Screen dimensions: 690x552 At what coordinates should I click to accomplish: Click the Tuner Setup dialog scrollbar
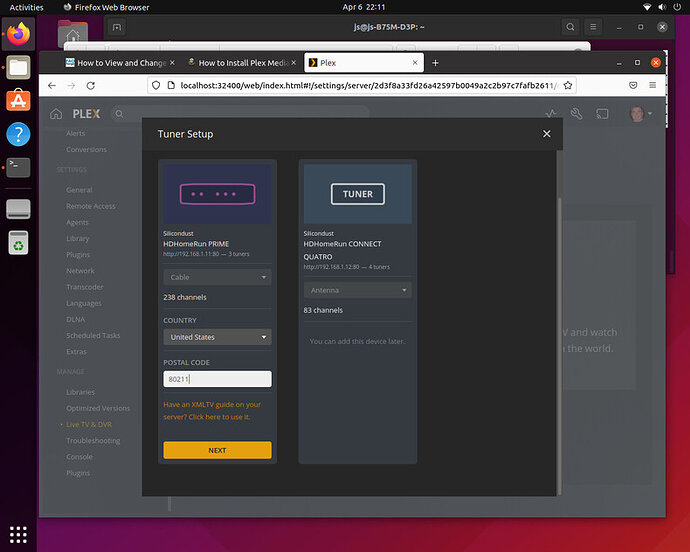559,346
